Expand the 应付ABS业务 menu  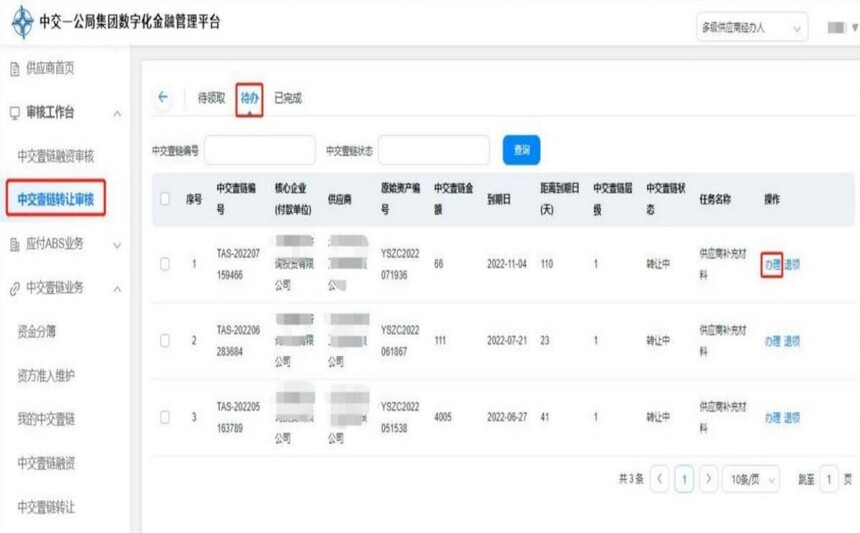tap(117, 245)
